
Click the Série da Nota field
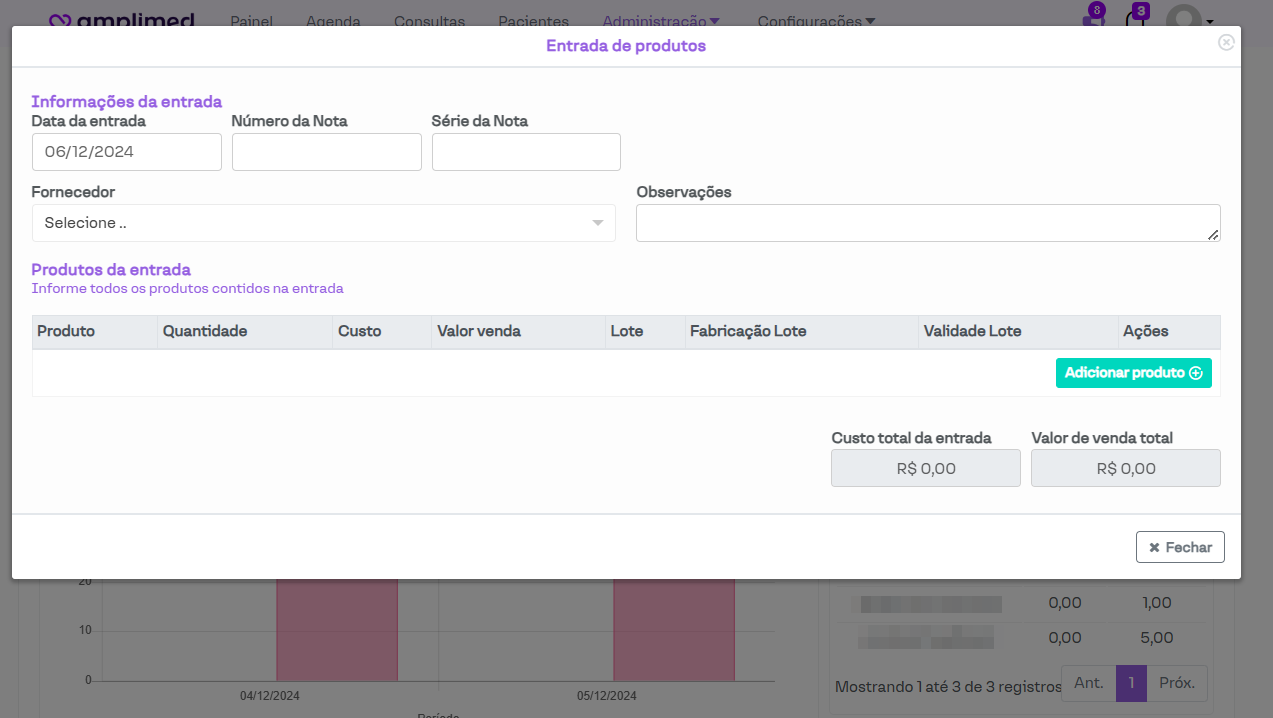526,152
